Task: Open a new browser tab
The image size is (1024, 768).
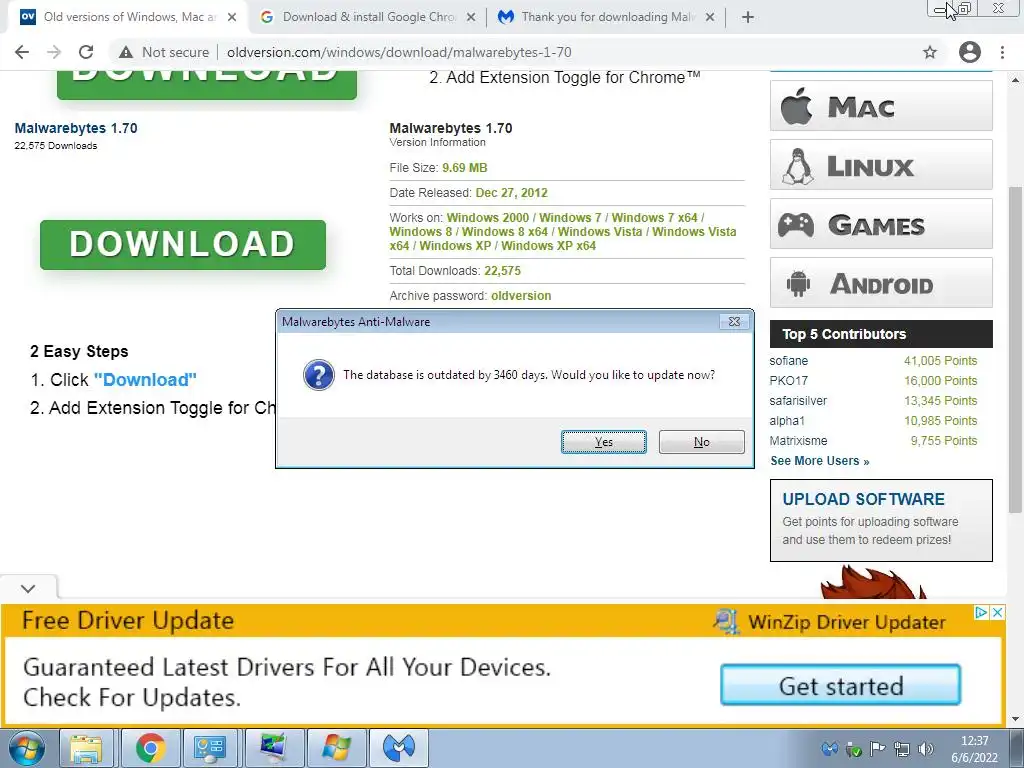Action: 748,17
